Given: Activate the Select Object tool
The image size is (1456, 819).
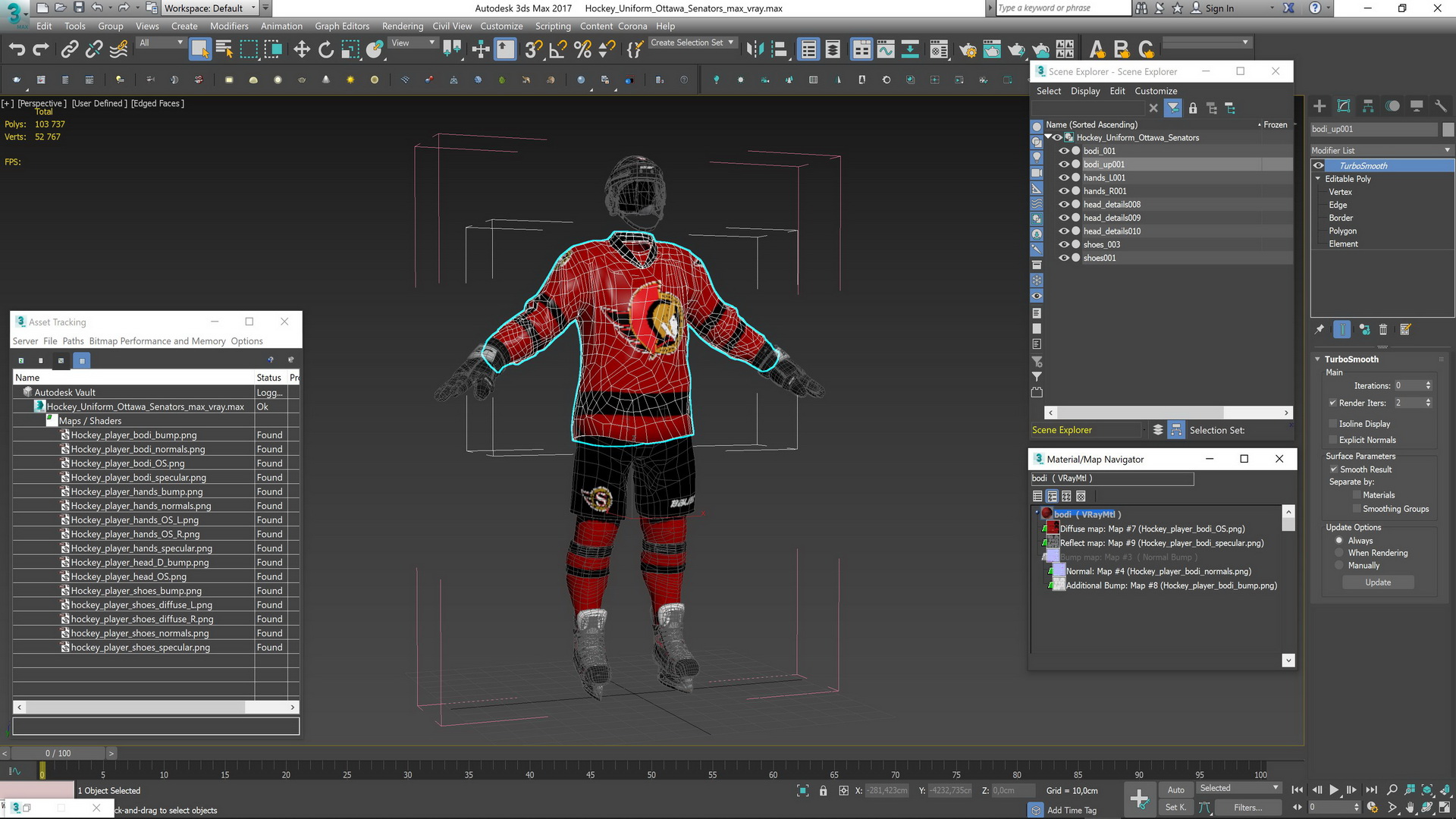Looking at the screenshot, I should [x=199, y=49].
